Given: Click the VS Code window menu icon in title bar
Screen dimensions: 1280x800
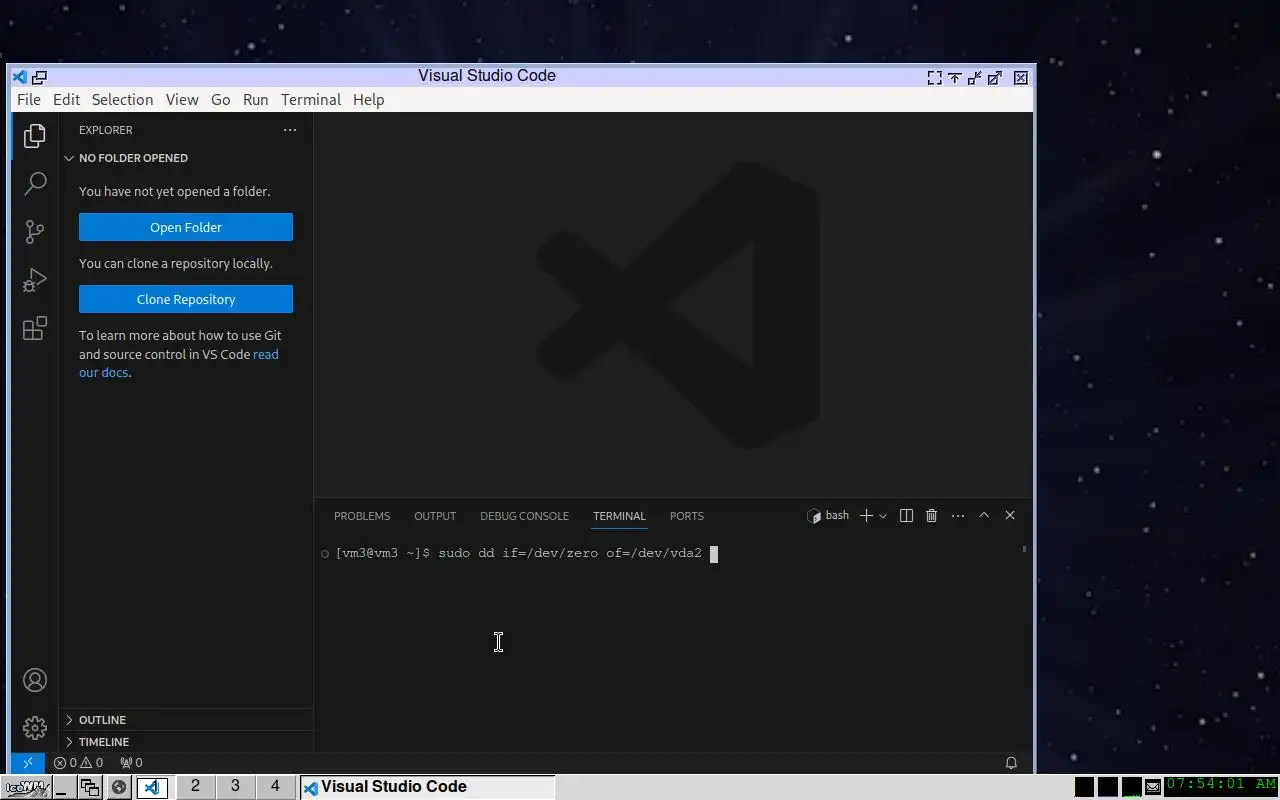Looking at the screenshot, I should pos(19,77).
